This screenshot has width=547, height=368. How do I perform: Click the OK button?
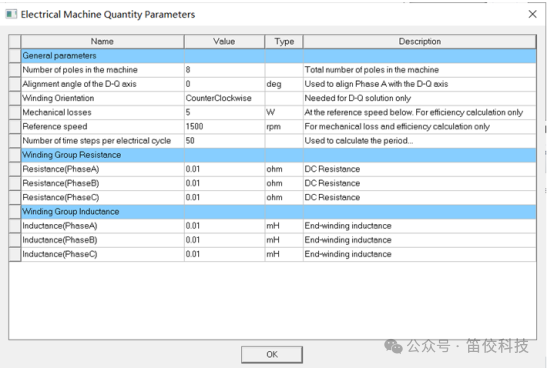coord(272,354)
